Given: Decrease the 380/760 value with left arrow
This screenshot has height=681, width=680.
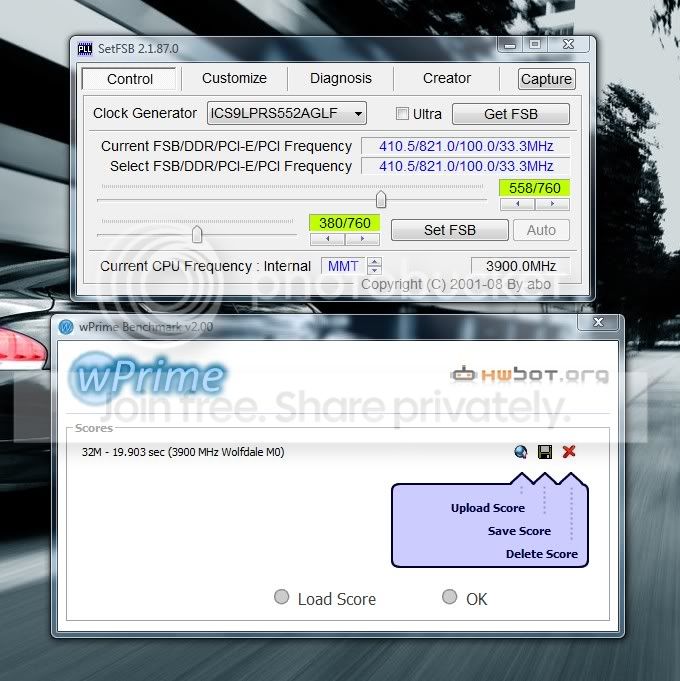Looking at the screenshot, I should [x=327, y=239].
